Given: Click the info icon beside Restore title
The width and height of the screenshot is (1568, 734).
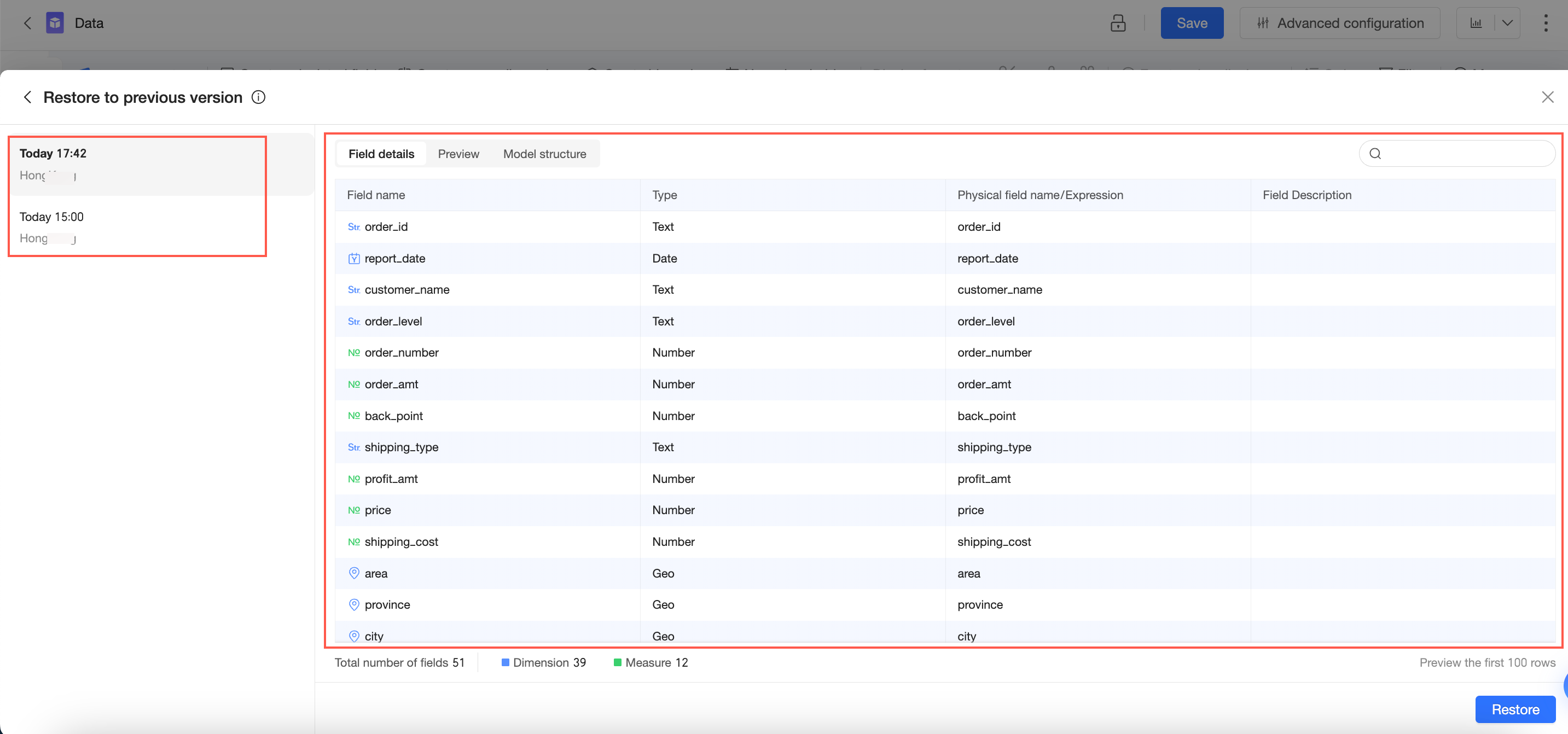Looking at the screenshot, I should coord(258,97).
